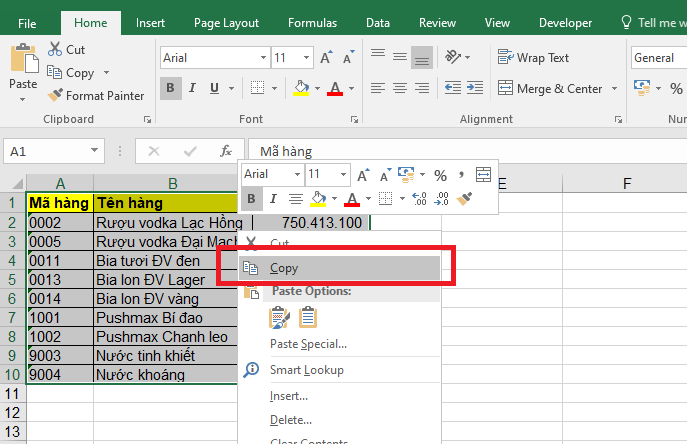The image size is (687, 444).
Task: Click Smart Lookup in the context menu
Action: click(306, 370)
